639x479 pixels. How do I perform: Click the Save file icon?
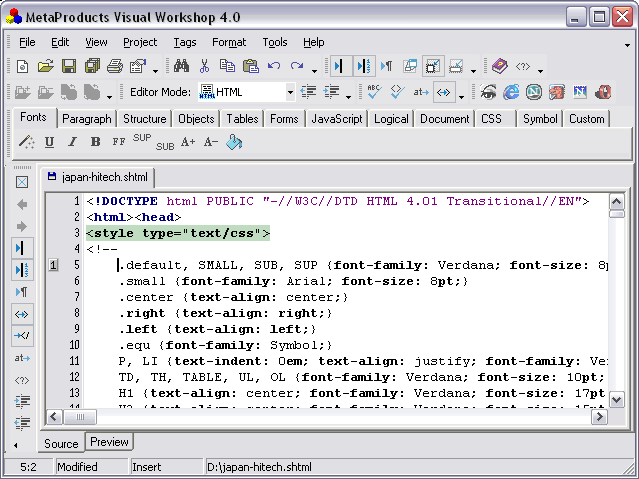(x=69, y=67)
